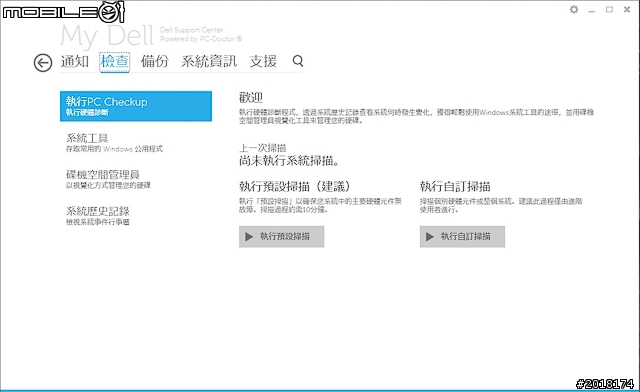
Task: Click the My Dell title logo
Action: click(107, 36)
